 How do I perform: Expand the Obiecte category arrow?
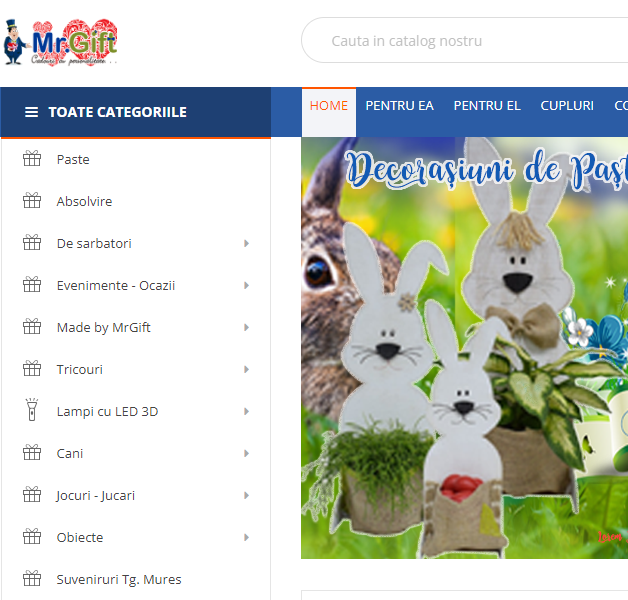tap(246, 538)
